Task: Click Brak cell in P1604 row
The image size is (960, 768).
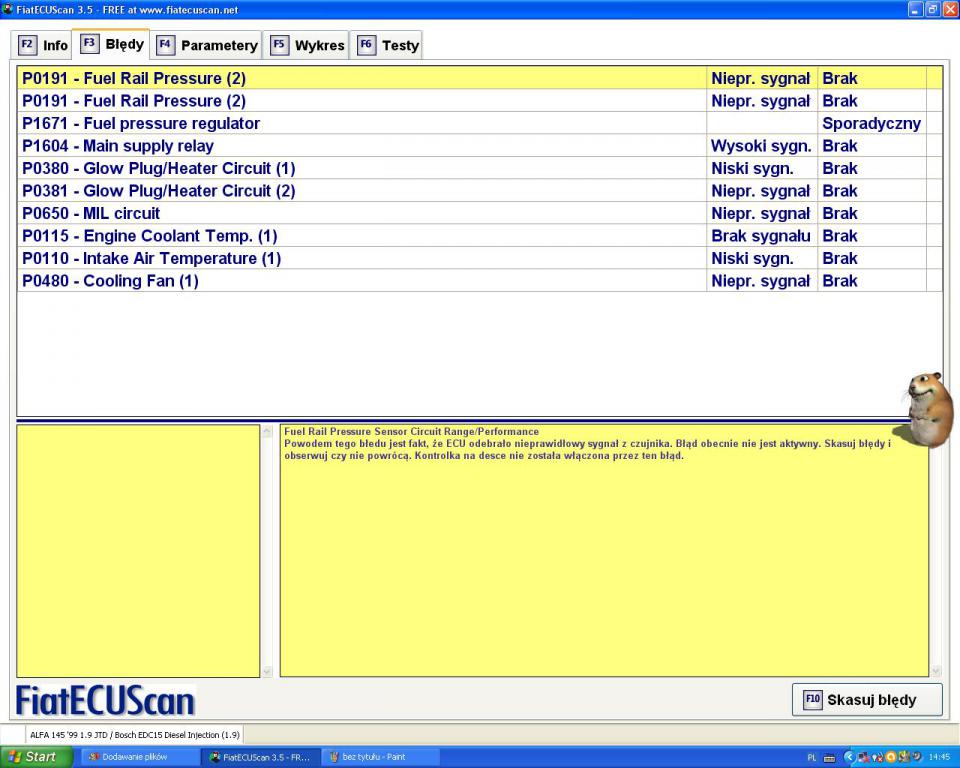Action: 871,146
